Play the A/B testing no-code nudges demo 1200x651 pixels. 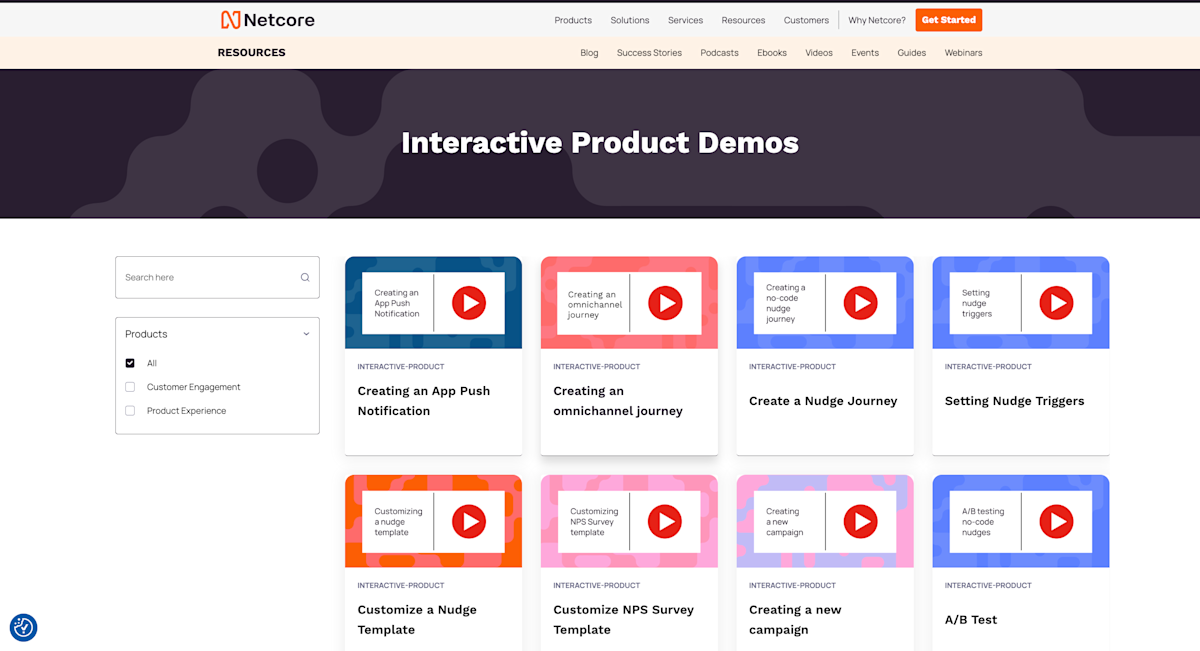(1056, 521)
